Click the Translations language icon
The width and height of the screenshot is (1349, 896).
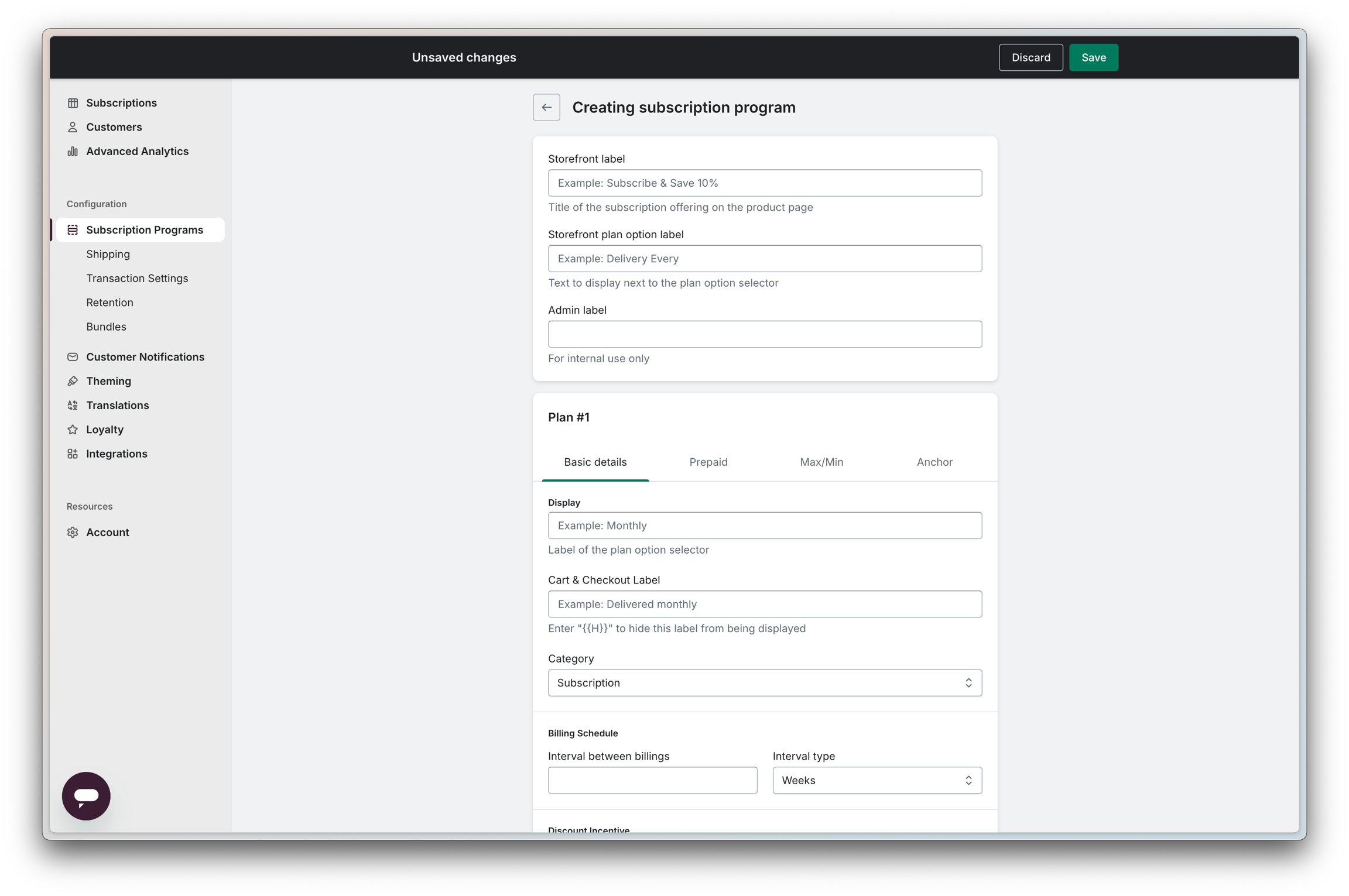[73, 405]
